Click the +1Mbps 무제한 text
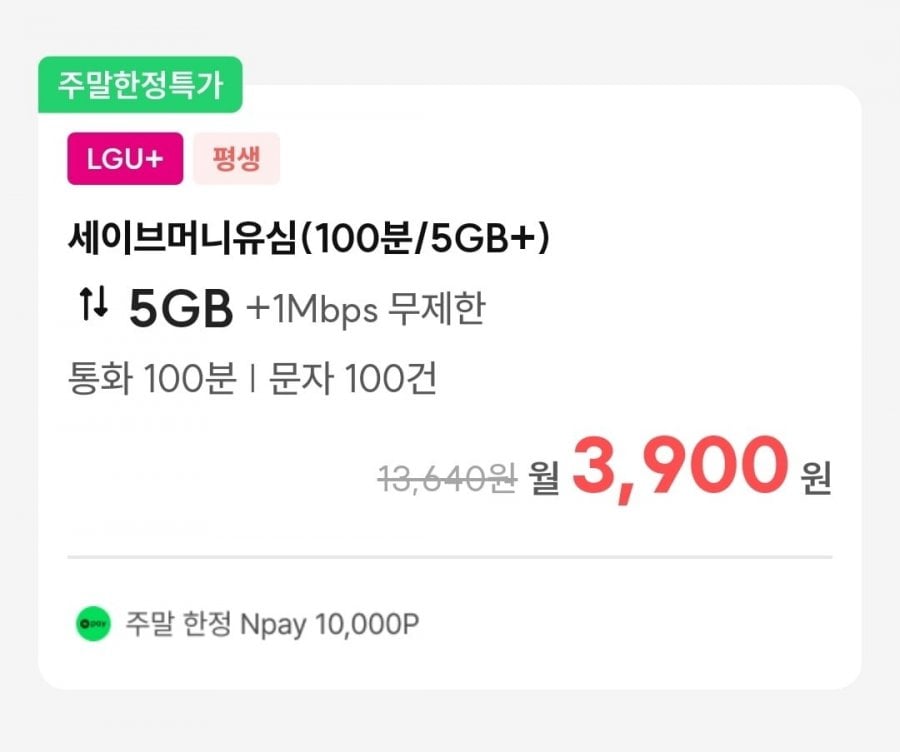This screenshot has width=900, height=752. pyautogui.click(x=365, y=310)
